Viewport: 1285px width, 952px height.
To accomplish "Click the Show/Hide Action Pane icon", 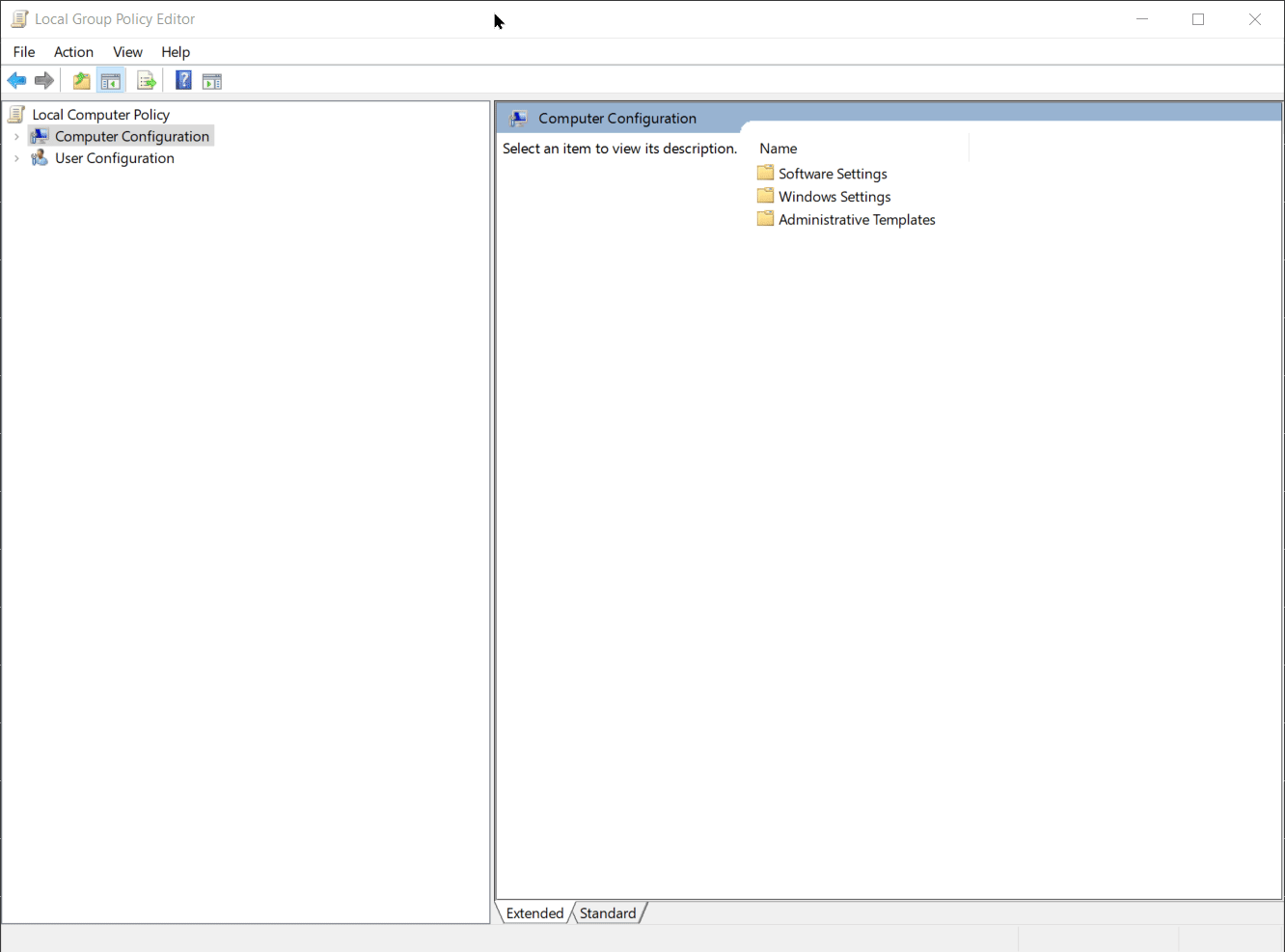I will [212, 80].
